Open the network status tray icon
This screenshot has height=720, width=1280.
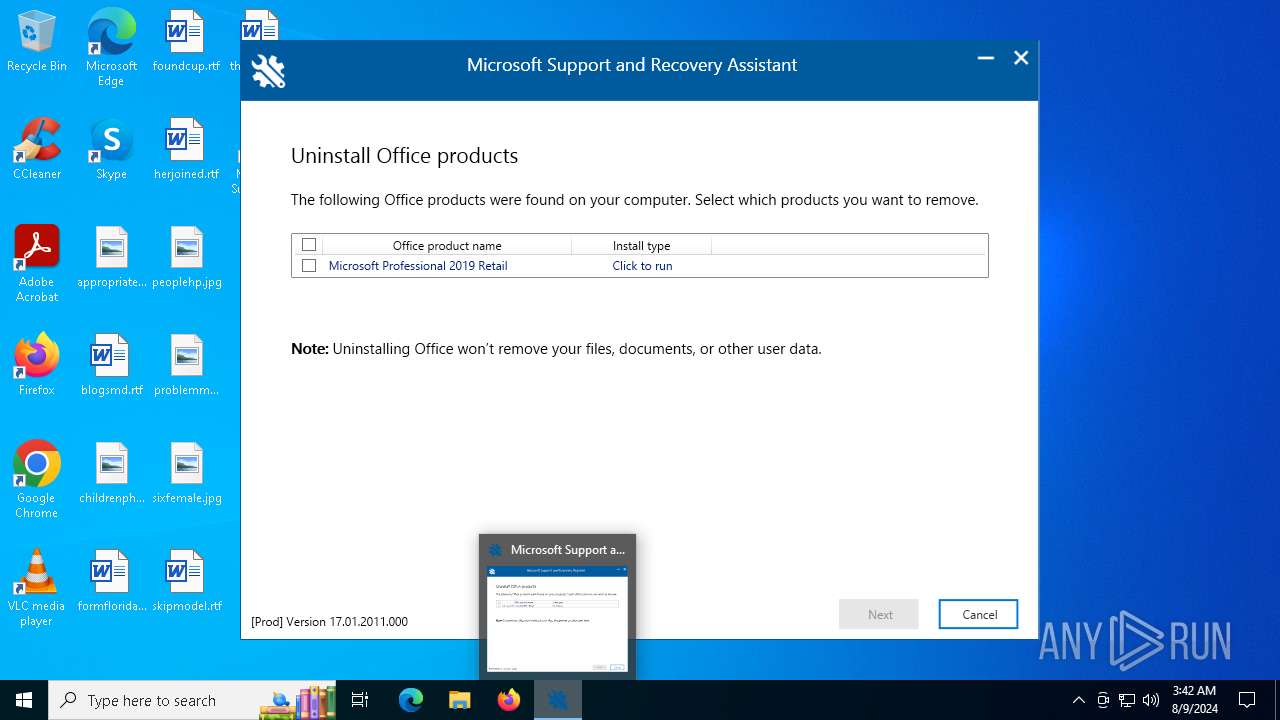coord(1127,700)
